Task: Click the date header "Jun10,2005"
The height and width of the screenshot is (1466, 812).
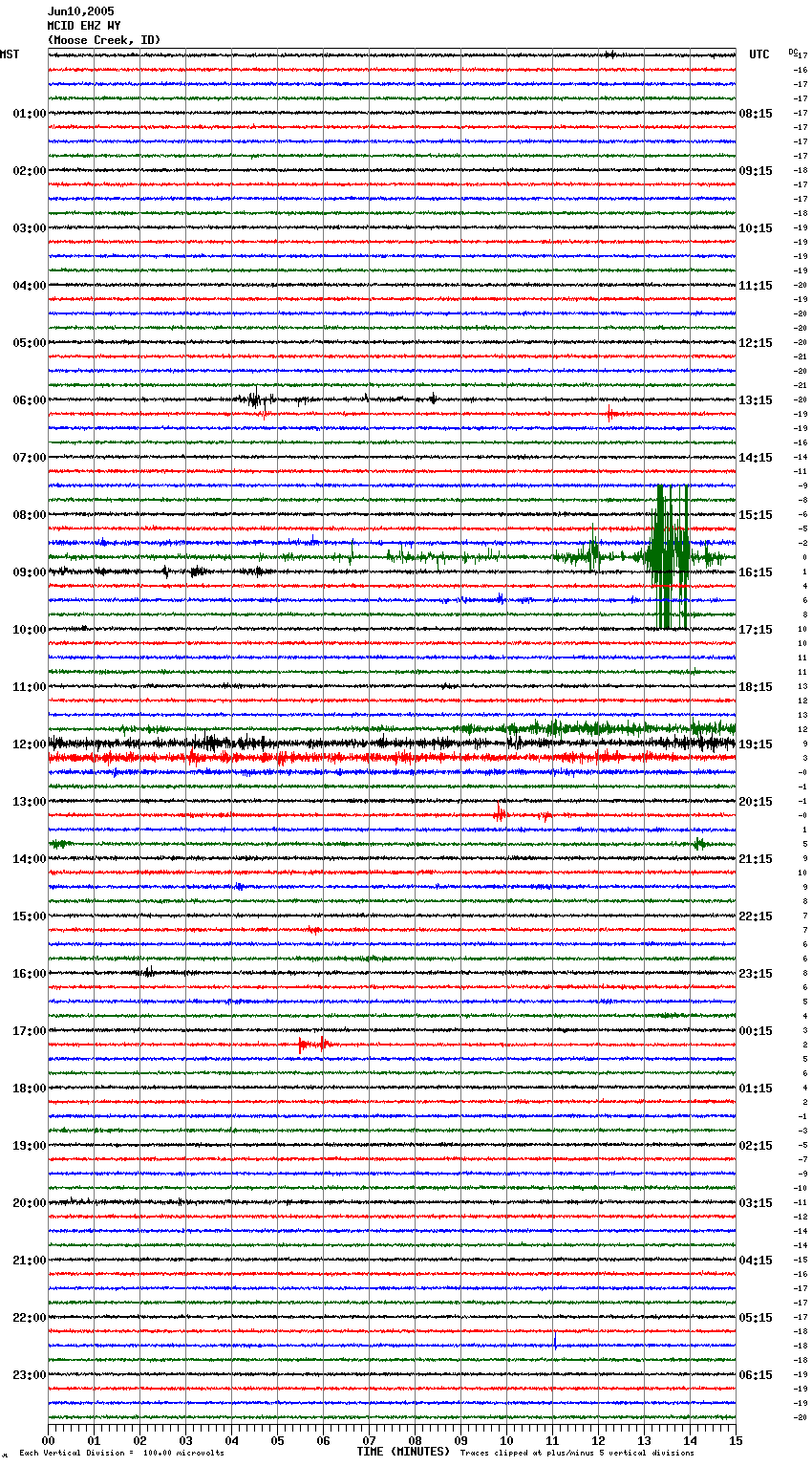Action: [80, 11]
